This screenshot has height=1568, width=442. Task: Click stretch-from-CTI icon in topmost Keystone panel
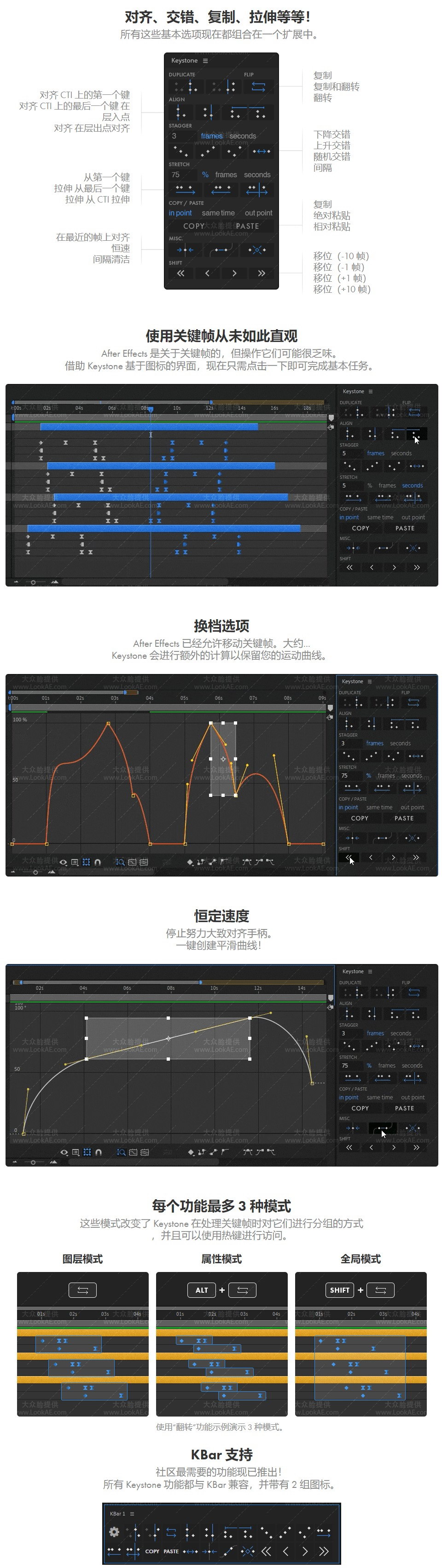pyautogui.click(x=257, y=190)
